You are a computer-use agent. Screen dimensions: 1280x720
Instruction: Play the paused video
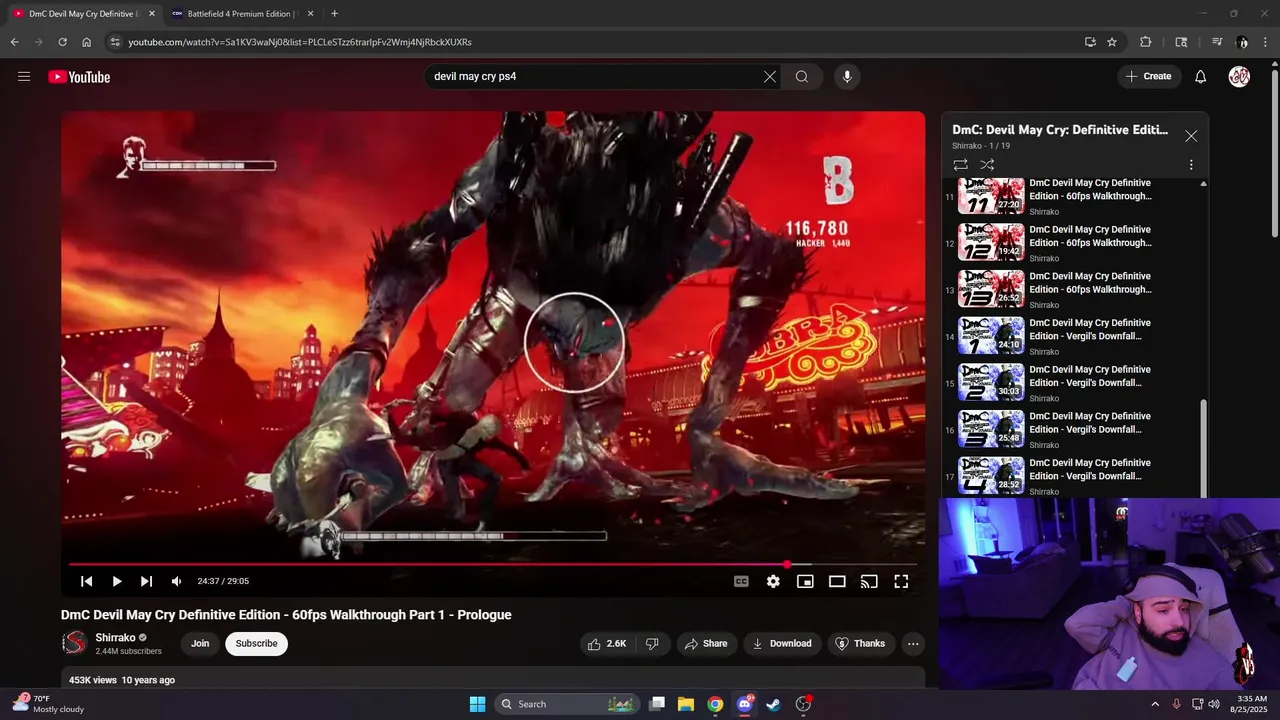[x=116, y=581]
